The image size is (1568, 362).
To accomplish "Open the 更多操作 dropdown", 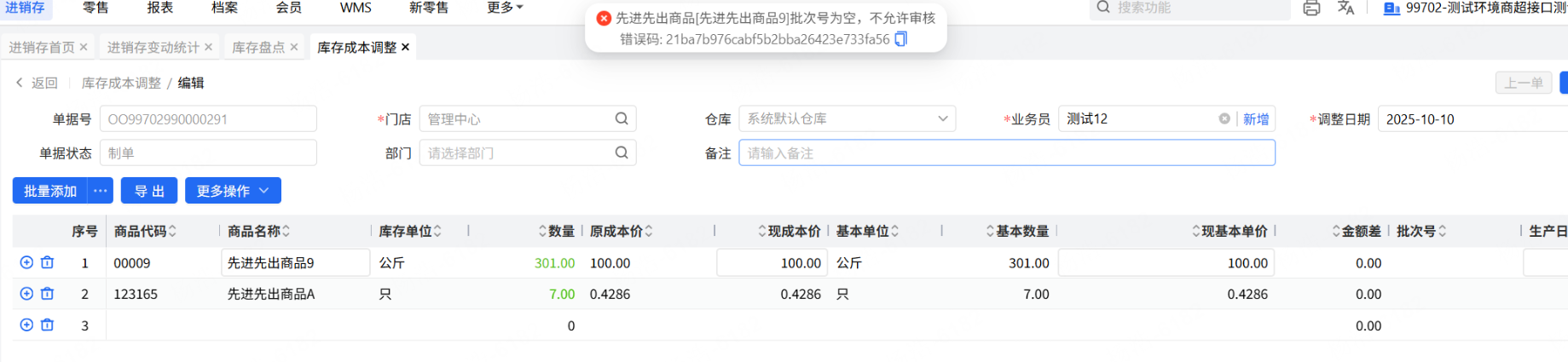I will click(x=233, y=191).
